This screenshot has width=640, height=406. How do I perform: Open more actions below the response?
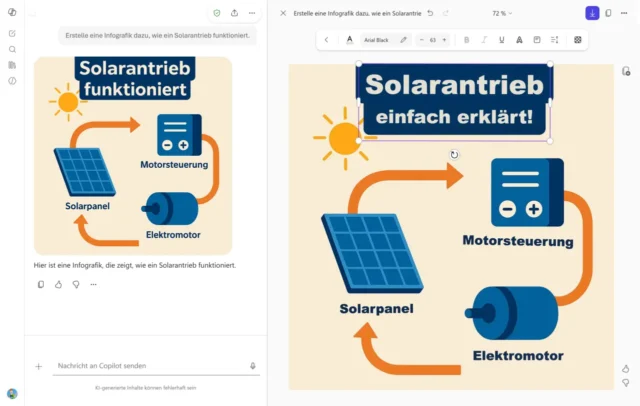pos(93,284)
